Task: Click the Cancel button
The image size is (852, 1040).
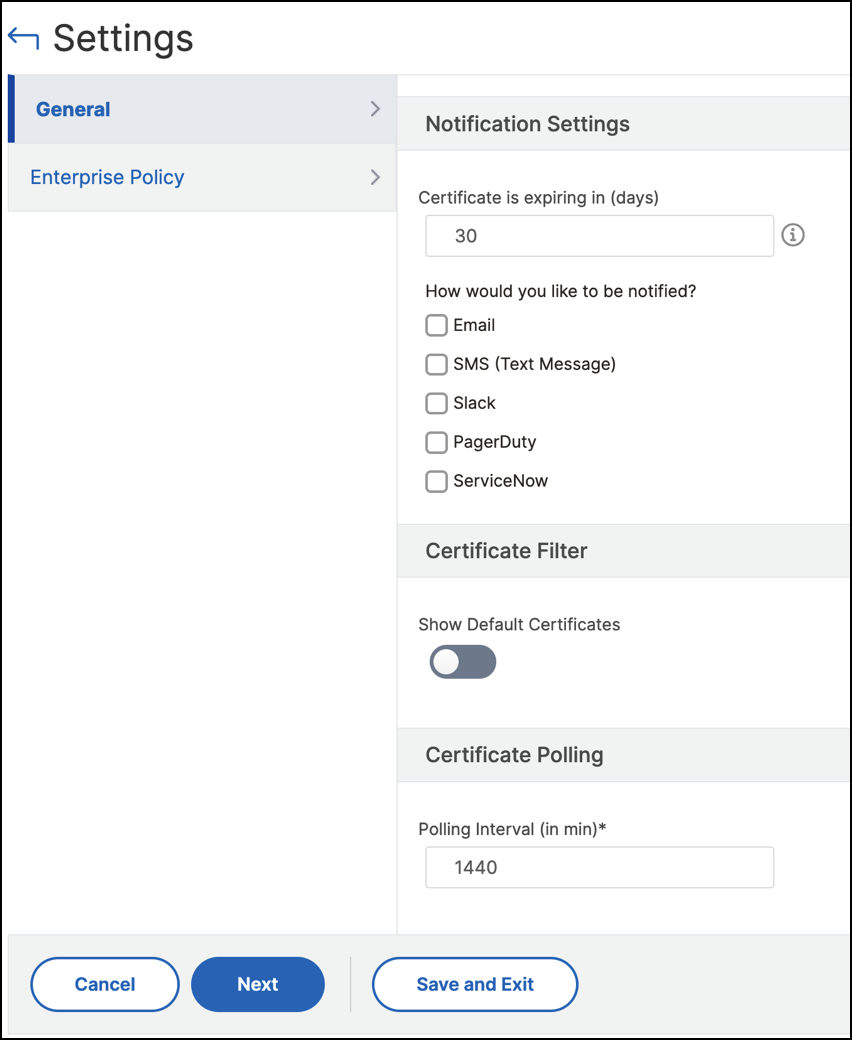Action: click(x=105, y=984)
